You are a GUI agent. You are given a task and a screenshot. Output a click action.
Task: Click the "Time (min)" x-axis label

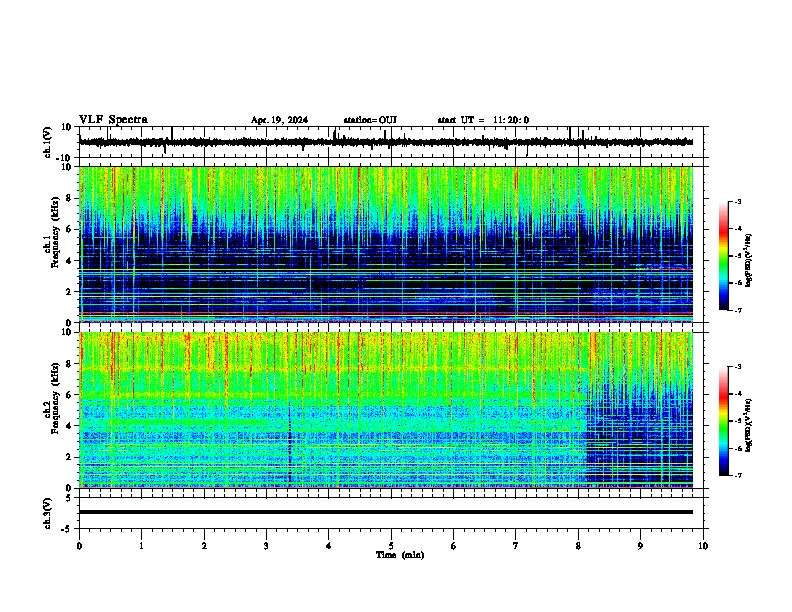click(400, 555)
